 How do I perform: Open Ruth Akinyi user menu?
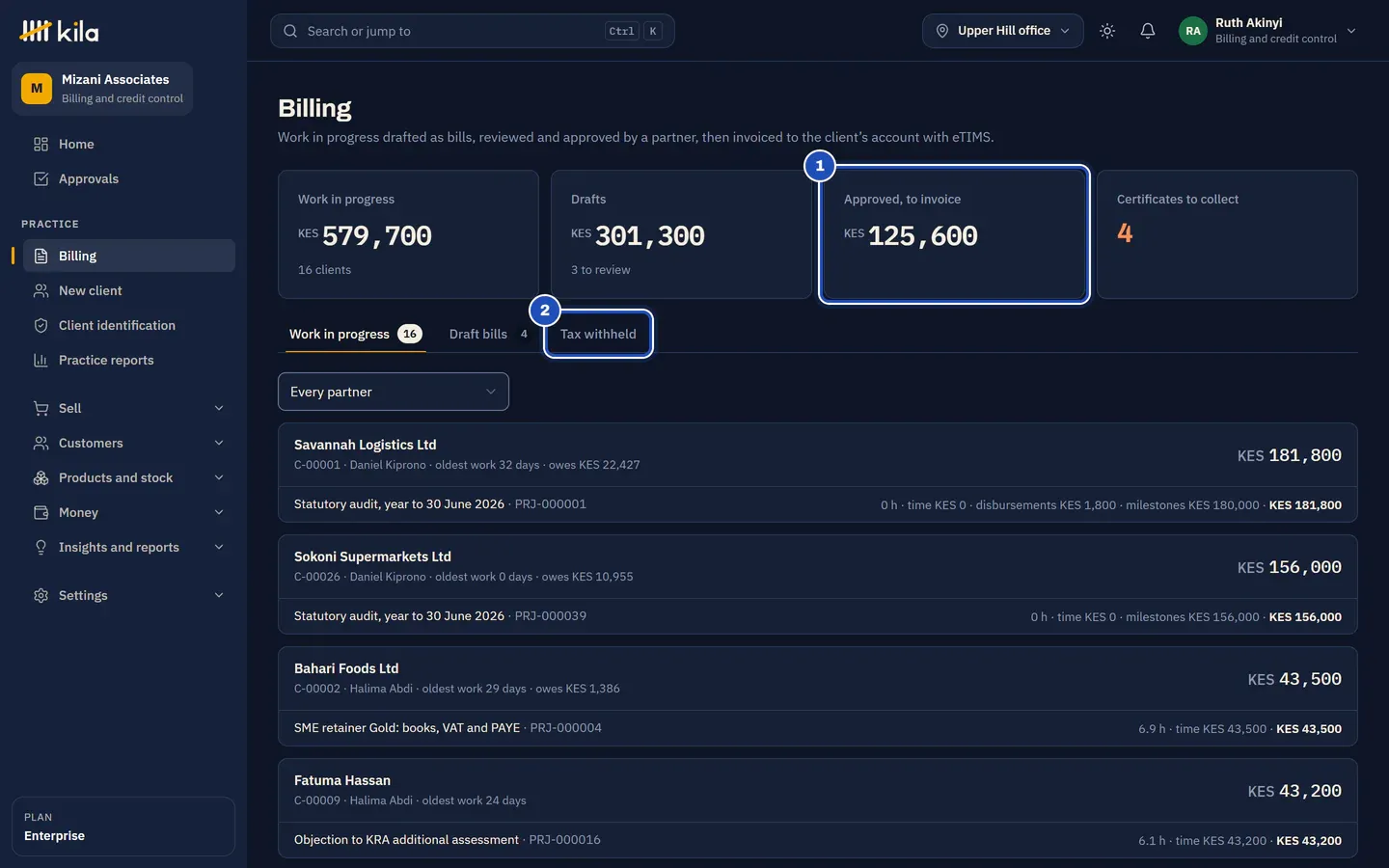click(1267, 31)
